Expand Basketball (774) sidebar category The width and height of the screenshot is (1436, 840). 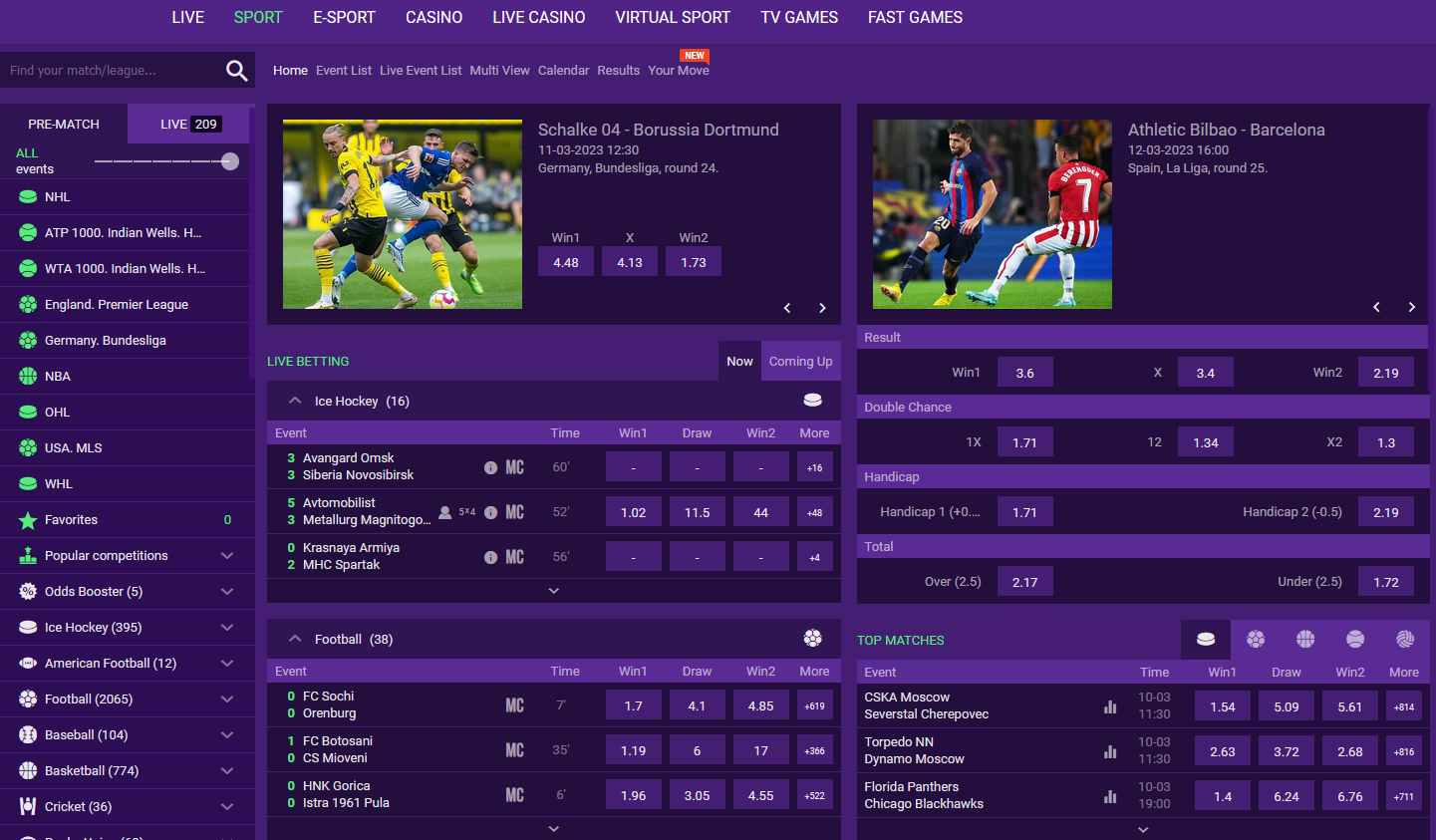227,771
